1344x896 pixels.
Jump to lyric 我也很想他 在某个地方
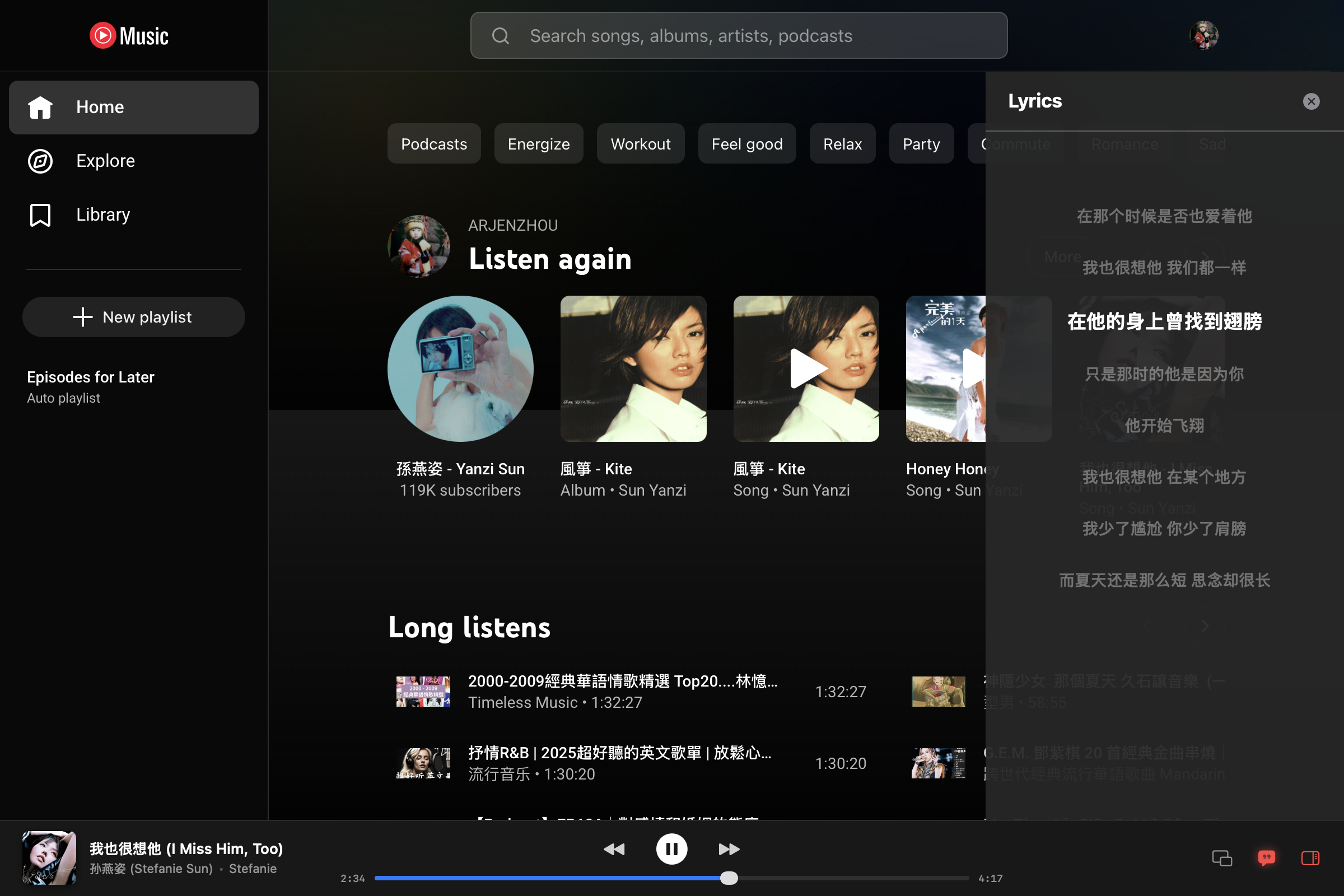pyautogui.click(x=1165, y=477)
